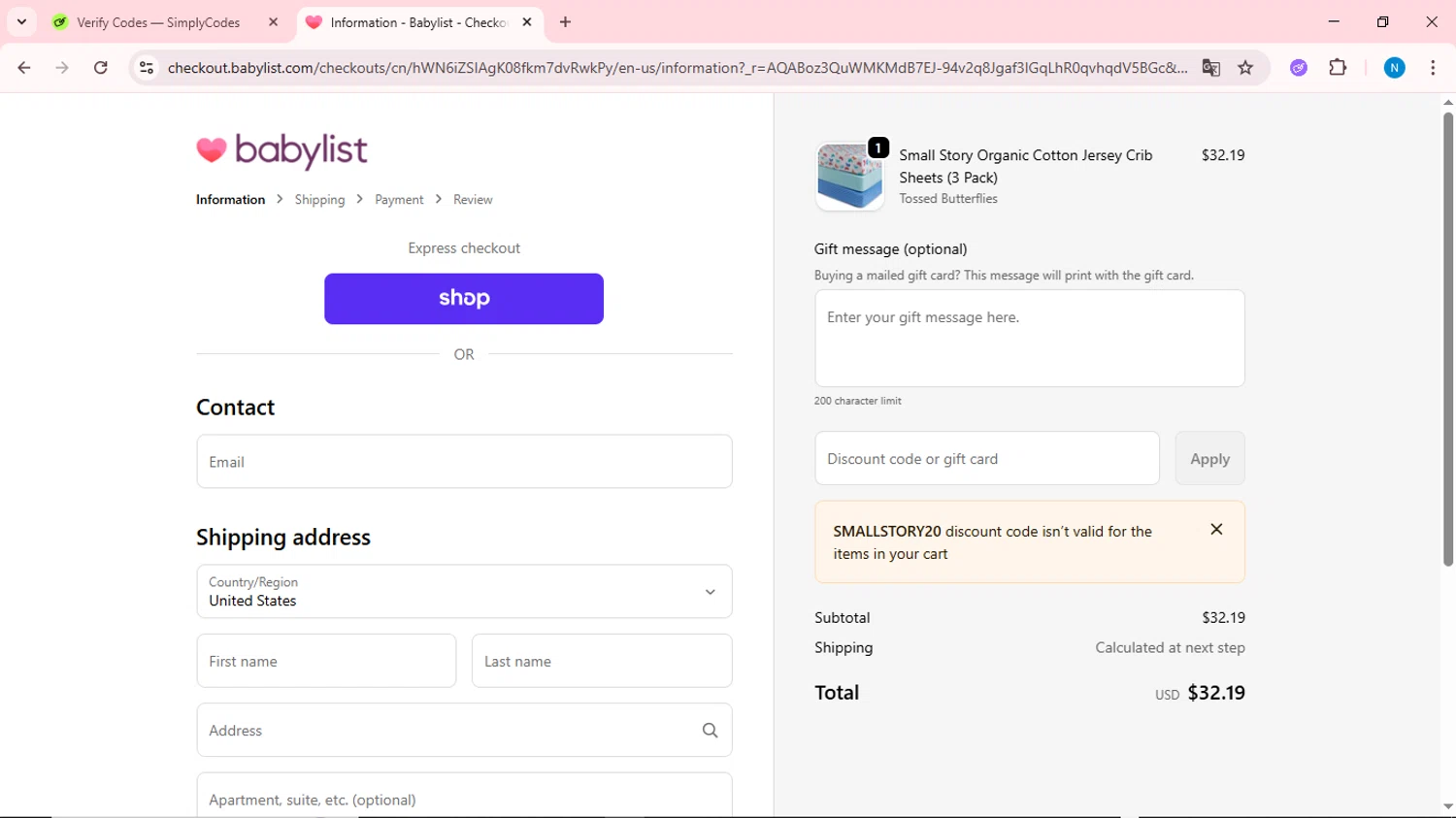
Task: Pay with Shop express checkout
Action: (464, 299)
